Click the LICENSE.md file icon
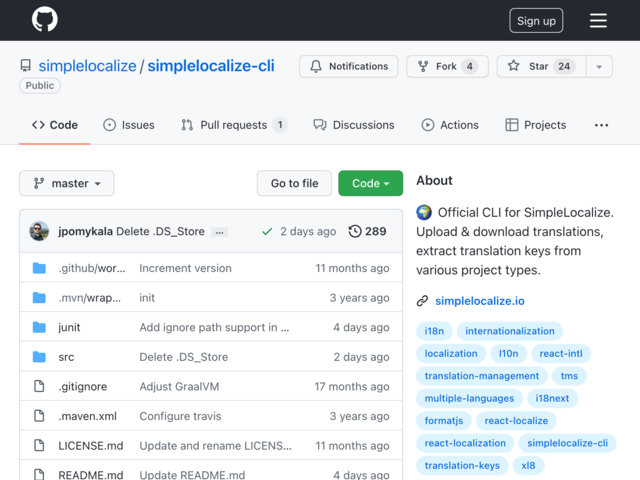 pos(39,445)
